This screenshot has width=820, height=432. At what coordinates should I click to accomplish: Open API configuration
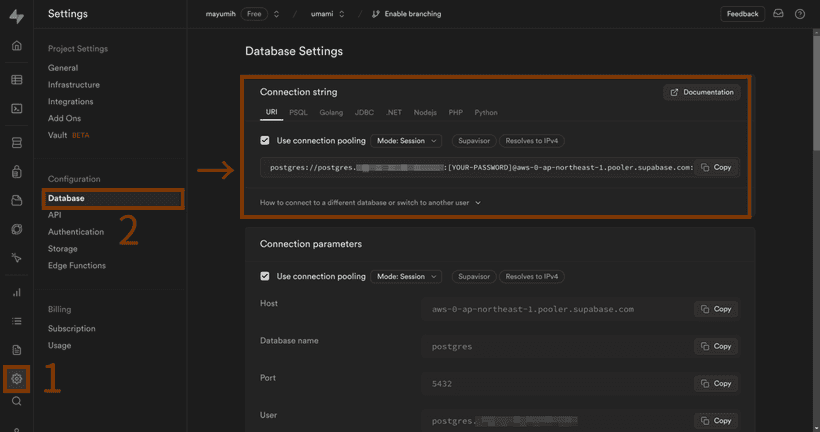tap(54, 215)
